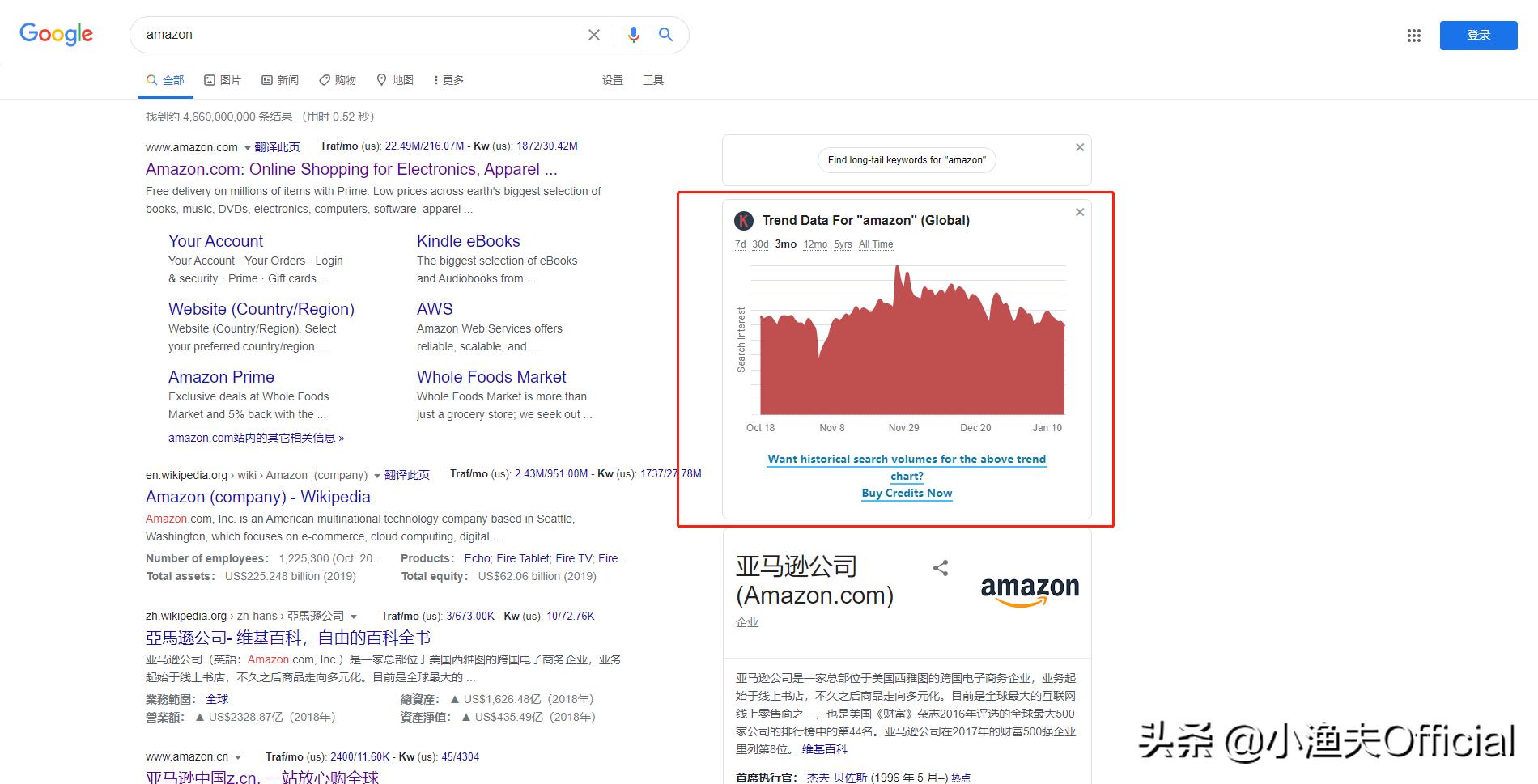
Task: Switch trend range to All Time
Action: click(x=876, y=244)
